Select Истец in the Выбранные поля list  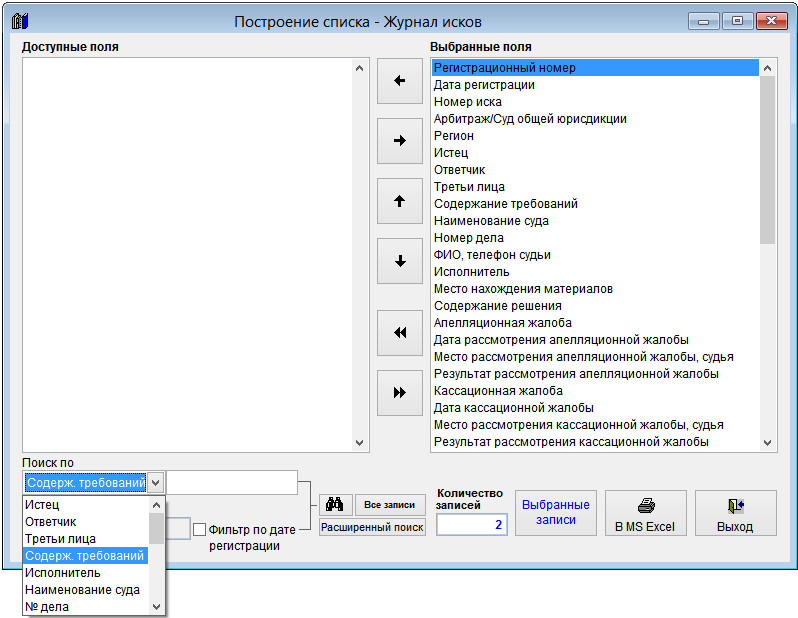click(595, 153)
